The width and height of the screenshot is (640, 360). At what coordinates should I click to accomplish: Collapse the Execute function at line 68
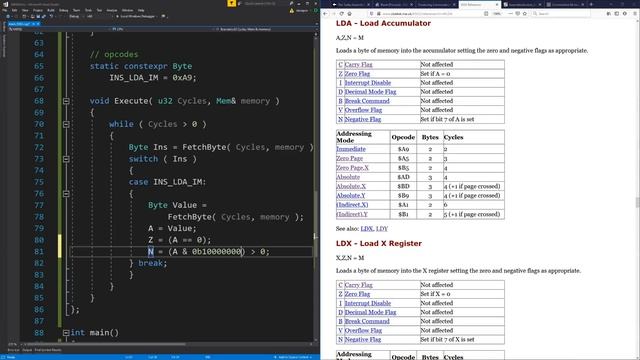pyautogui.click(x=66, y=101)
